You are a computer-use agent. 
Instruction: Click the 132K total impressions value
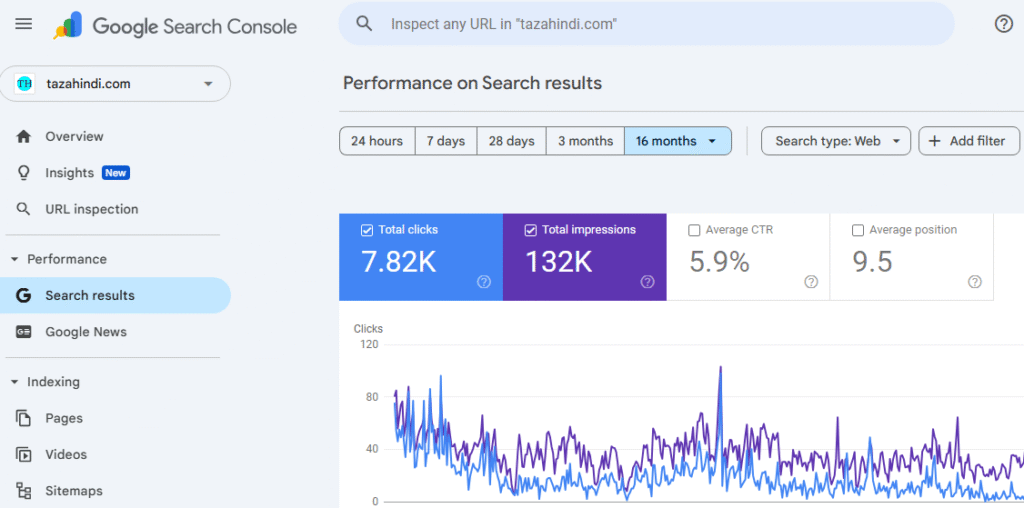click(x=558, y=262)
